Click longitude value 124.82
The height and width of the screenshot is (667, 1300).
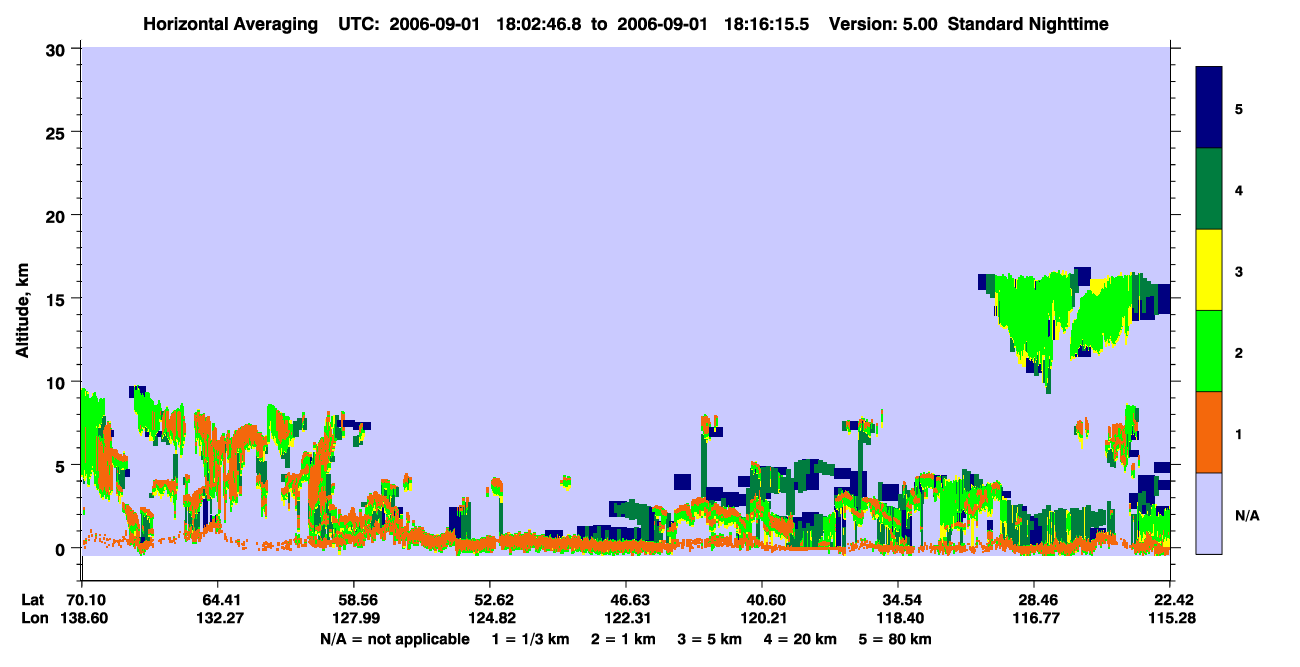[490, 618]
